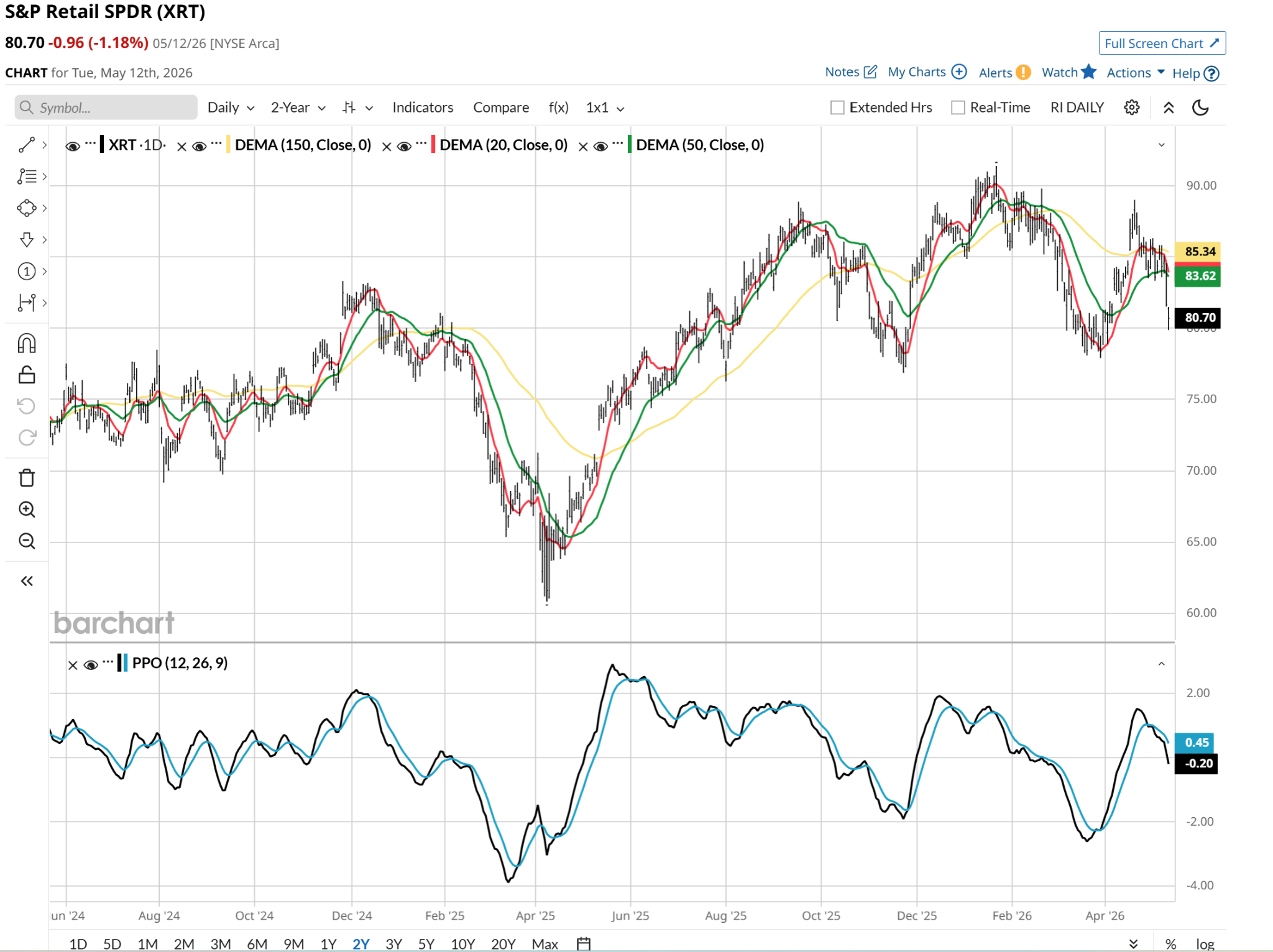
Task: Open the 2-Year period dropdown
Action: [298, 108]
